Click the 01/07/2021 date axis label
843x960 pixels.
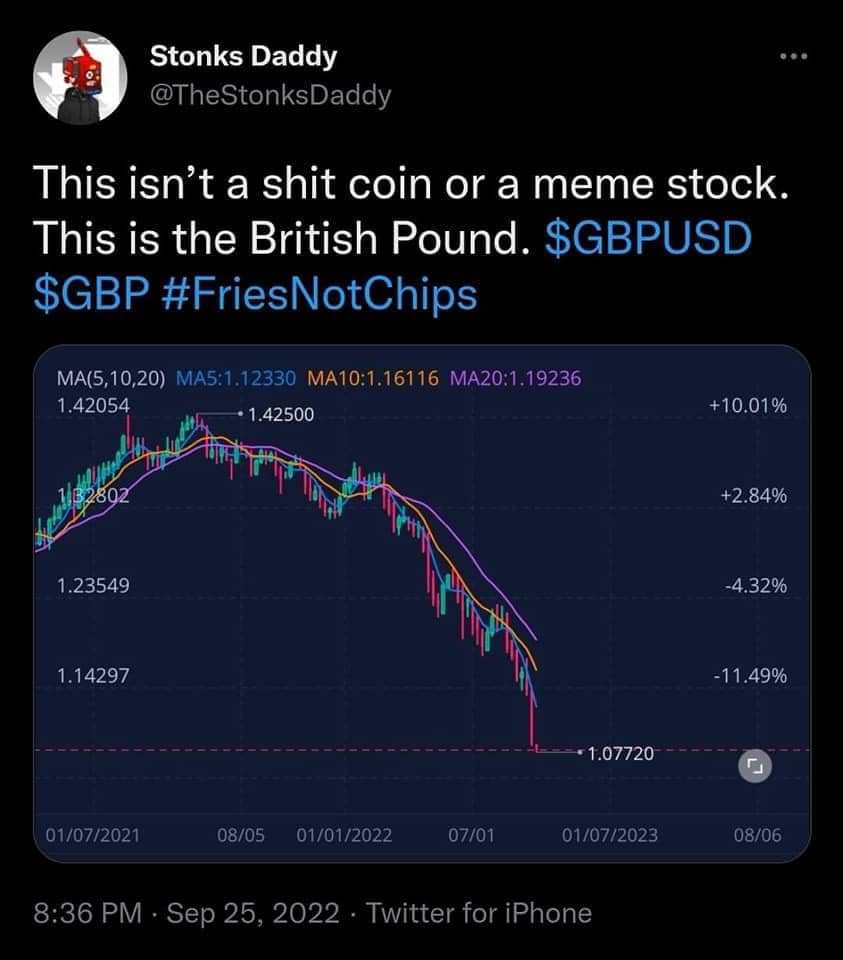click(86, 835)
